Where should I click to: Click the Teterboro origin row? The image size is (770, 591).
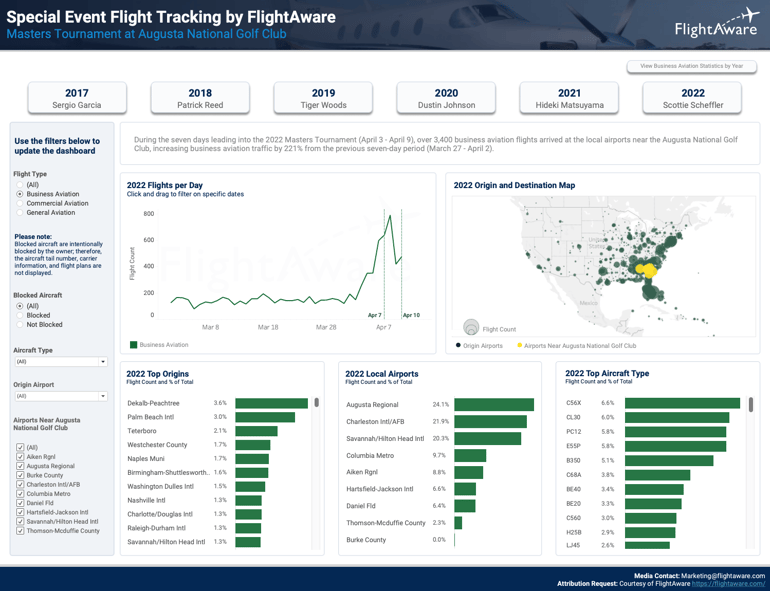(217, 431)
